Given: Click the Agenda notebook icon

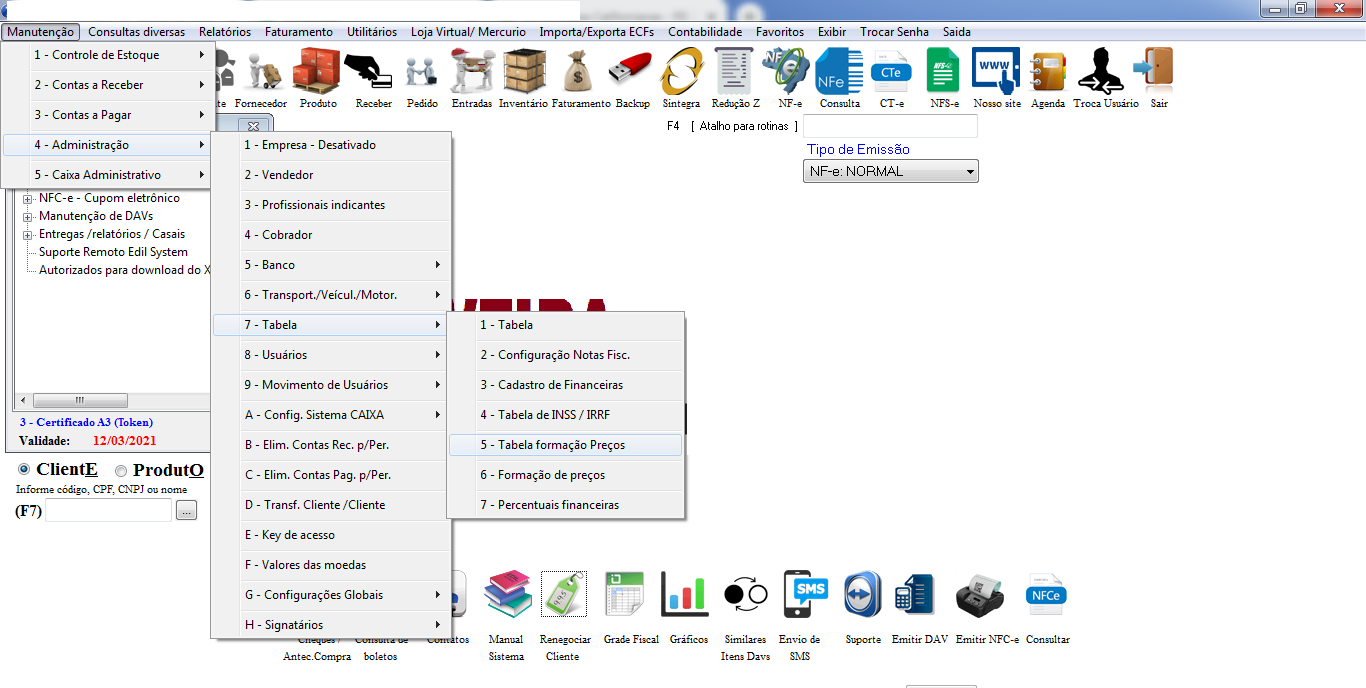Looking at the screenshot, I should (1047, 74).
